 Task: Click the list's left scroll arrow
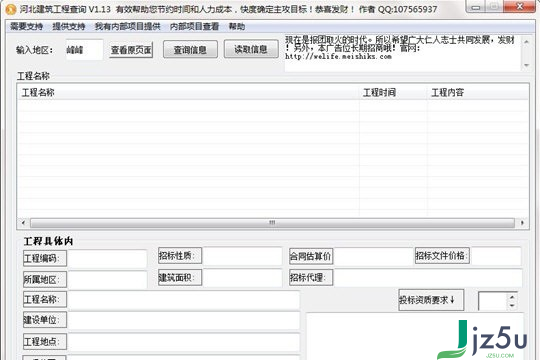[x=23, y=223]
